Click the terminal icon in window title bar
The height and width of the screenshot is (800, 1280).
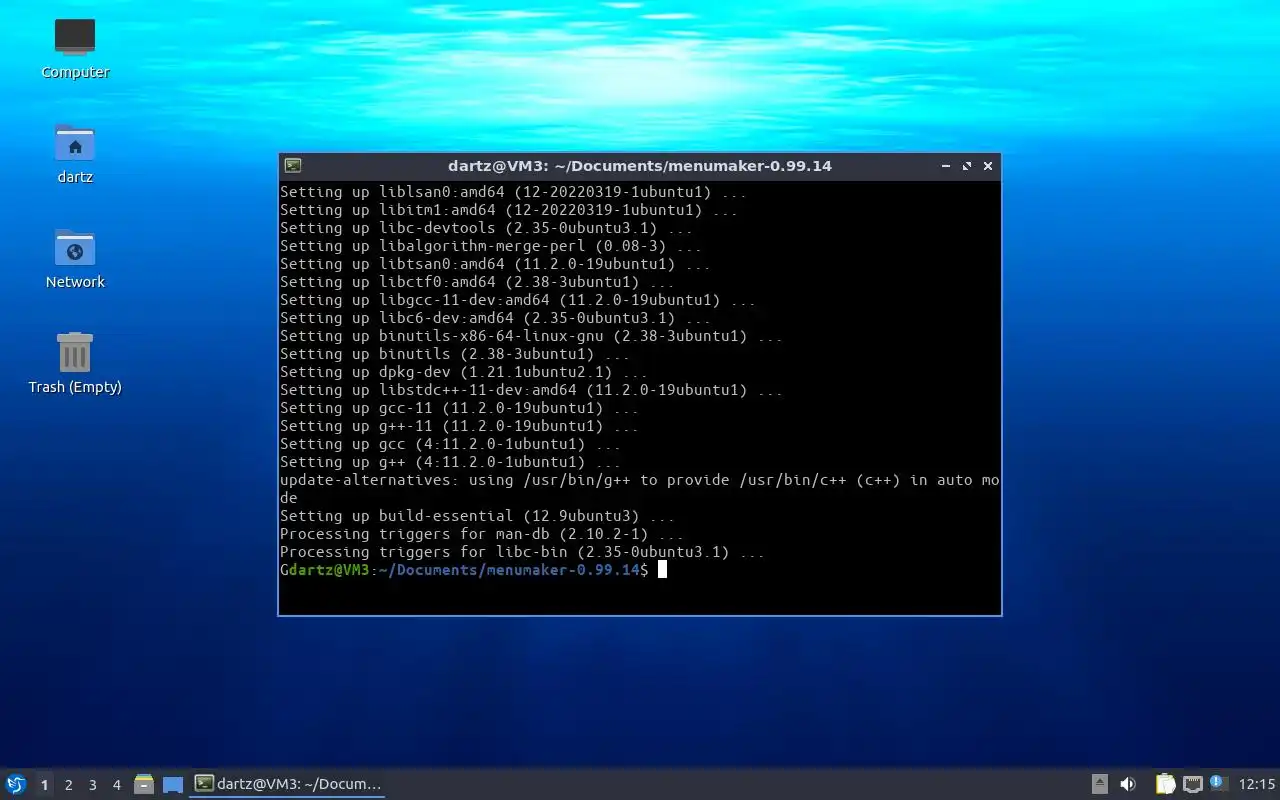292,166
